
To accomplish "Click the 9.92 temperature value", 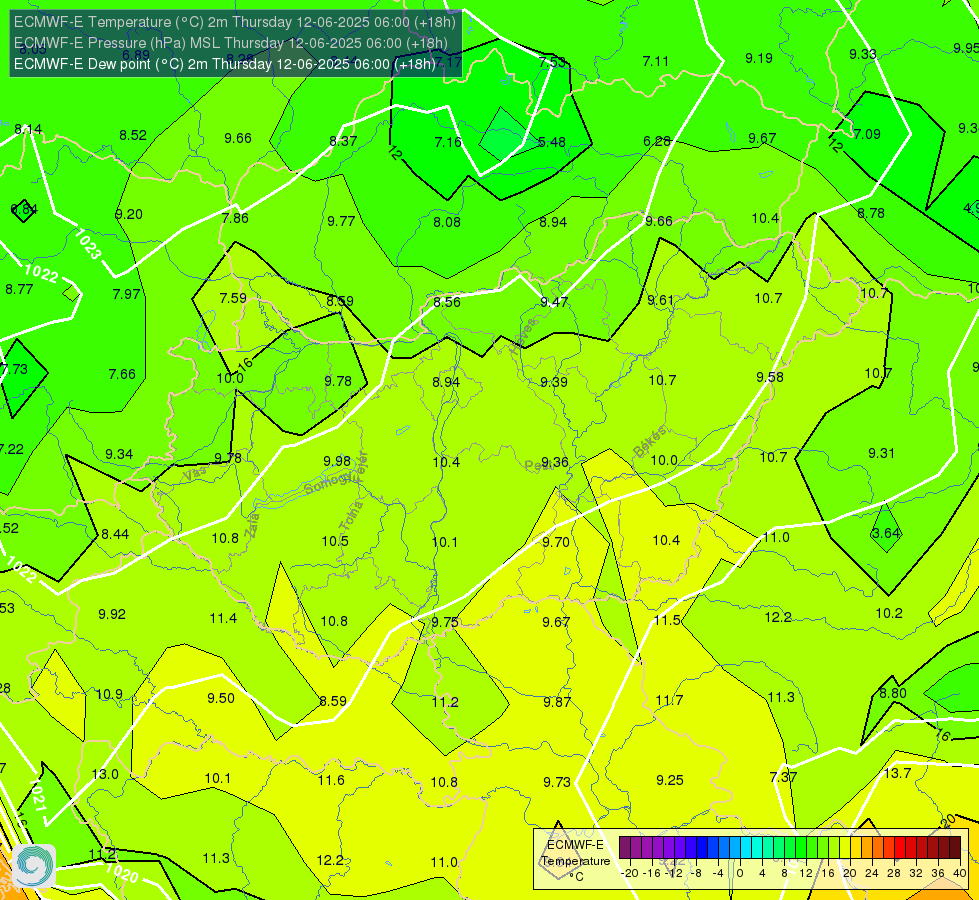I will pyautogui.click(x=112, y=614).
